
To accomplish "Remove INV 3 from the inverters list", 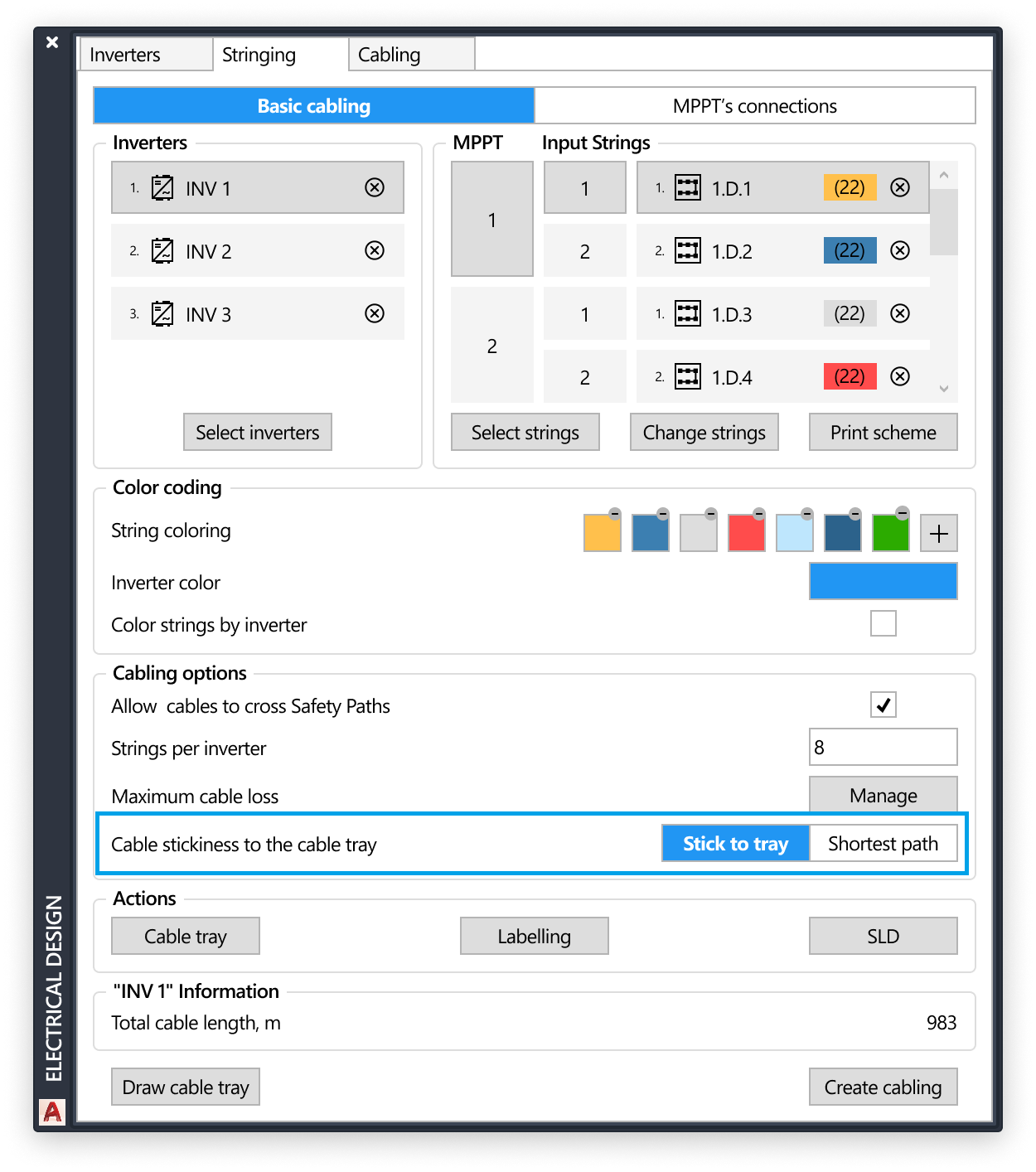I will pyautogui.click(x=375, y=313).
